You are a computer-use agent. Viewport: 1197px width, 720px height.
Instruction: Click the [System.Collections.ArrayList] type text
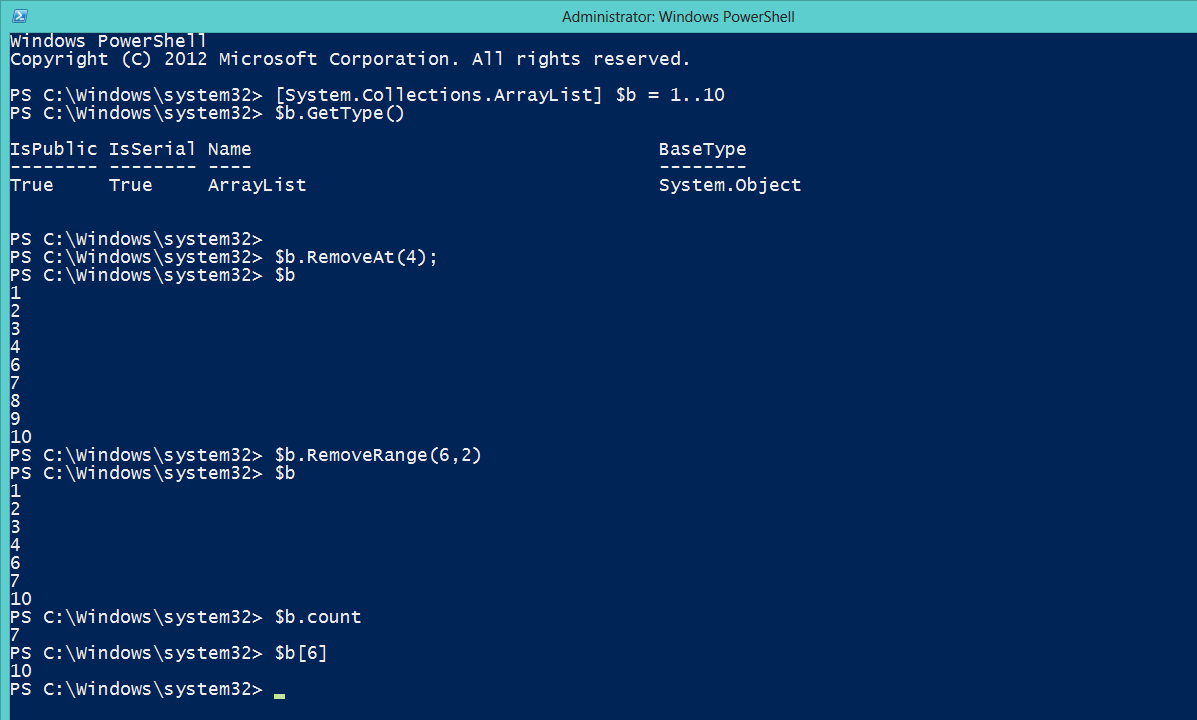[x=439, y=95]
